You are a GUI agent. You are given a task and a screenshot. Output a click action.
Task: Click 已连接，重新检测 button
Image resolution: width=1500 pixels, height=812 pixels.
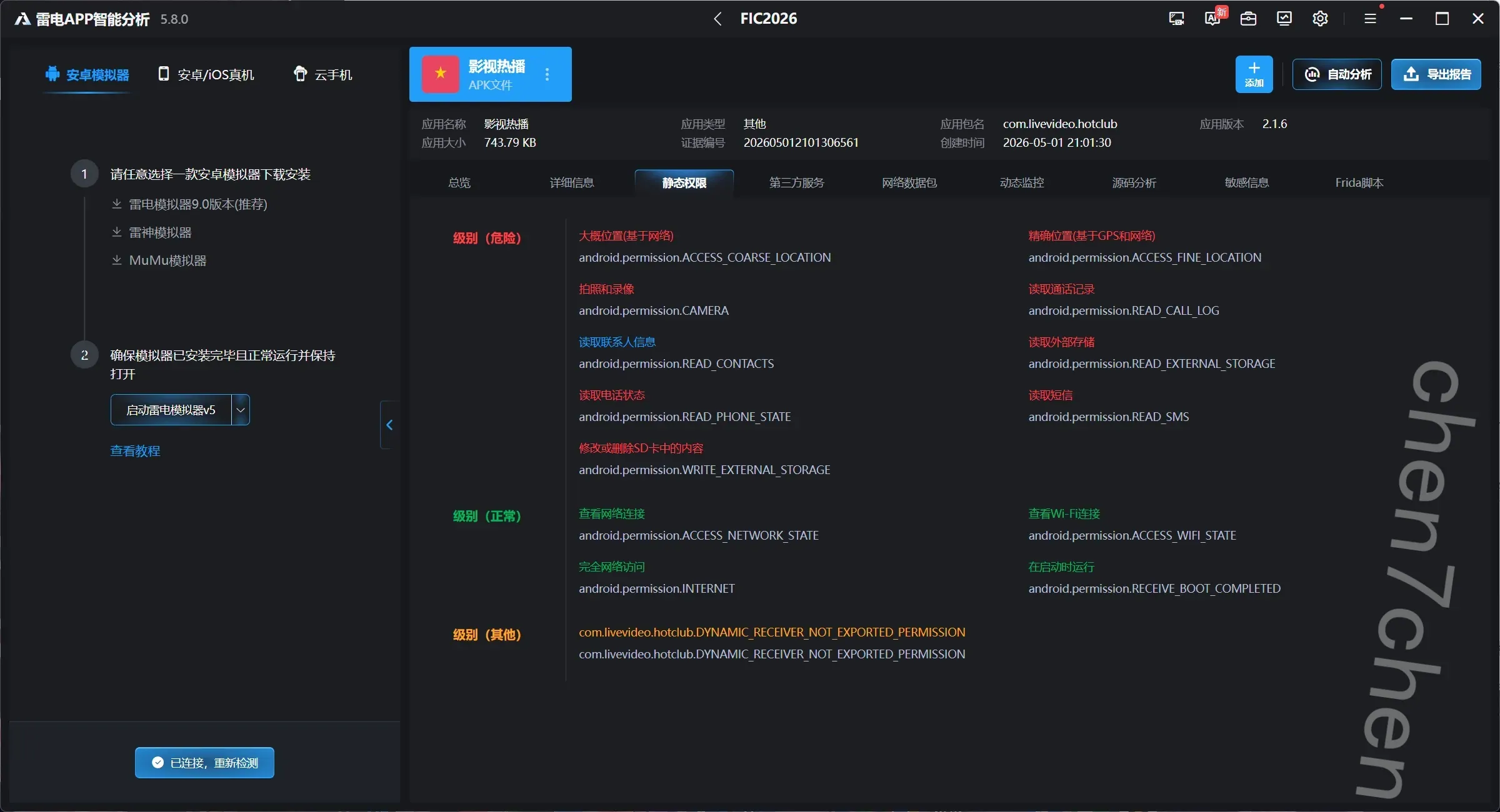pos(204,763)
